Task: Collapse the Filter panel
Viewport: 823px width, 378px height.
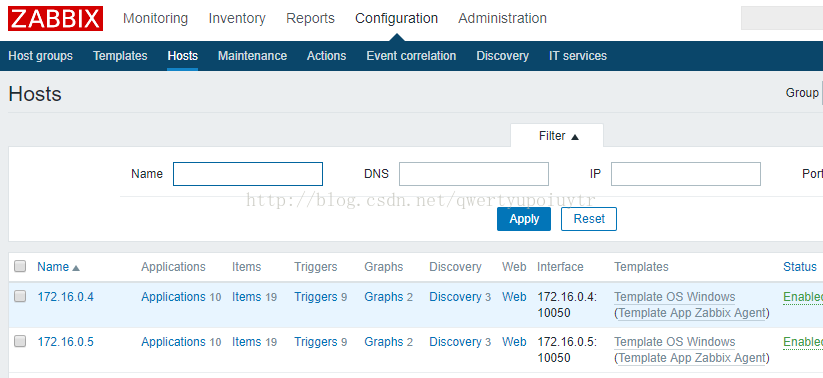Action: (557, 136)
